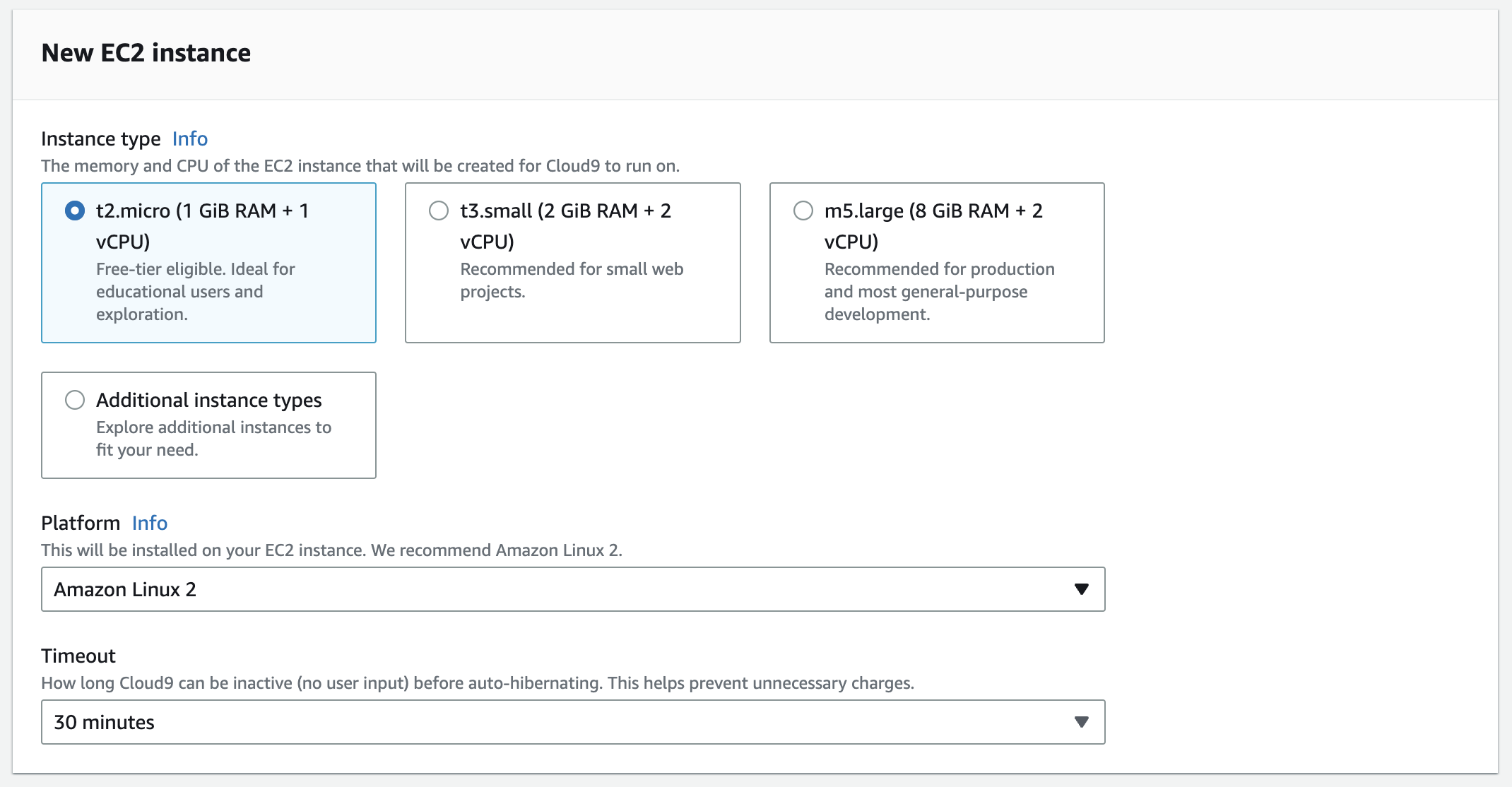Image resolution: width=1512 pixels, height=787 pixels.
Task: Open the Amazon Linux 2 platform dropdown
Action: (573, 589)
